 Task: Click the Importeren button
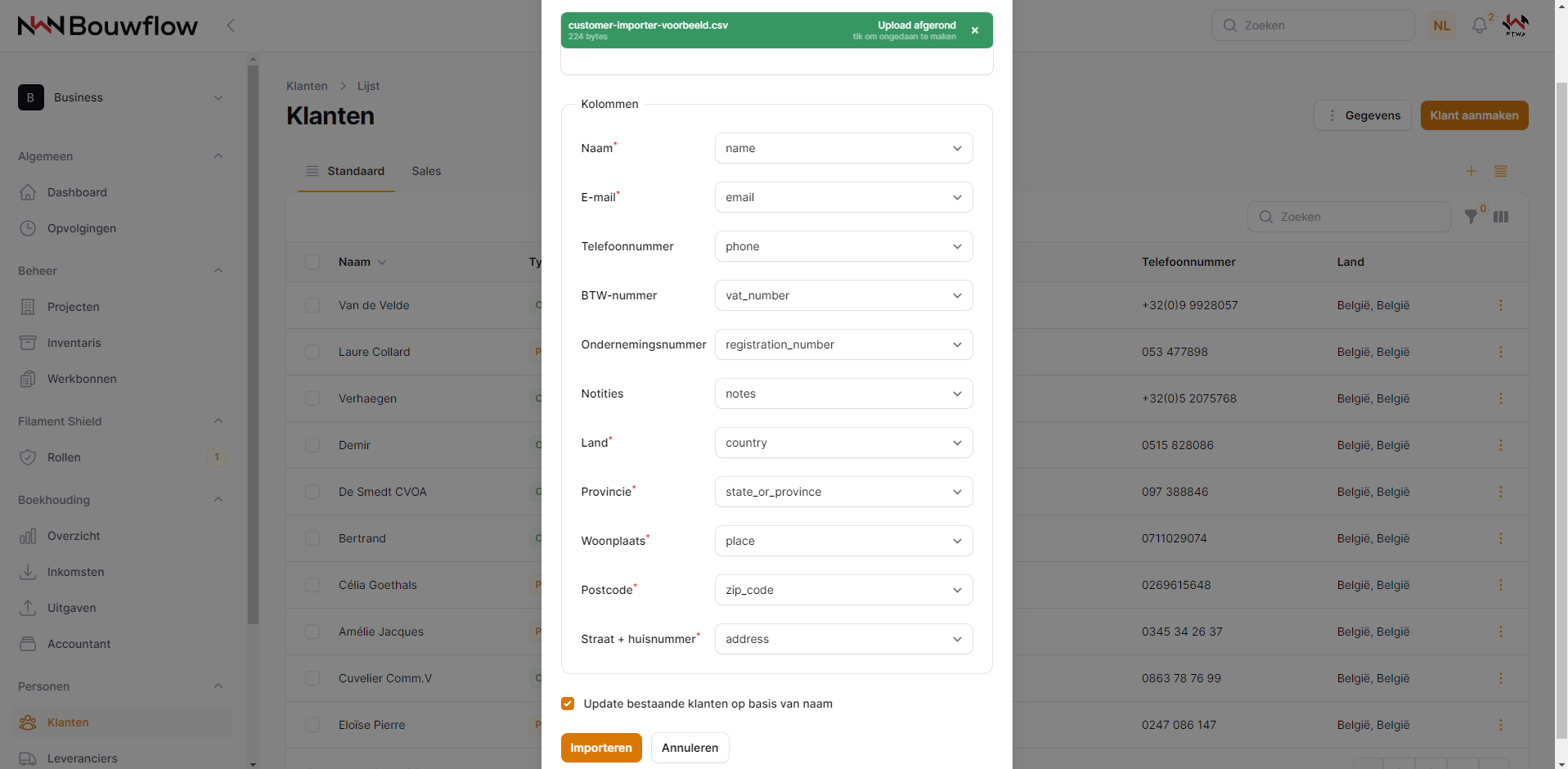[x=601, y=748]
